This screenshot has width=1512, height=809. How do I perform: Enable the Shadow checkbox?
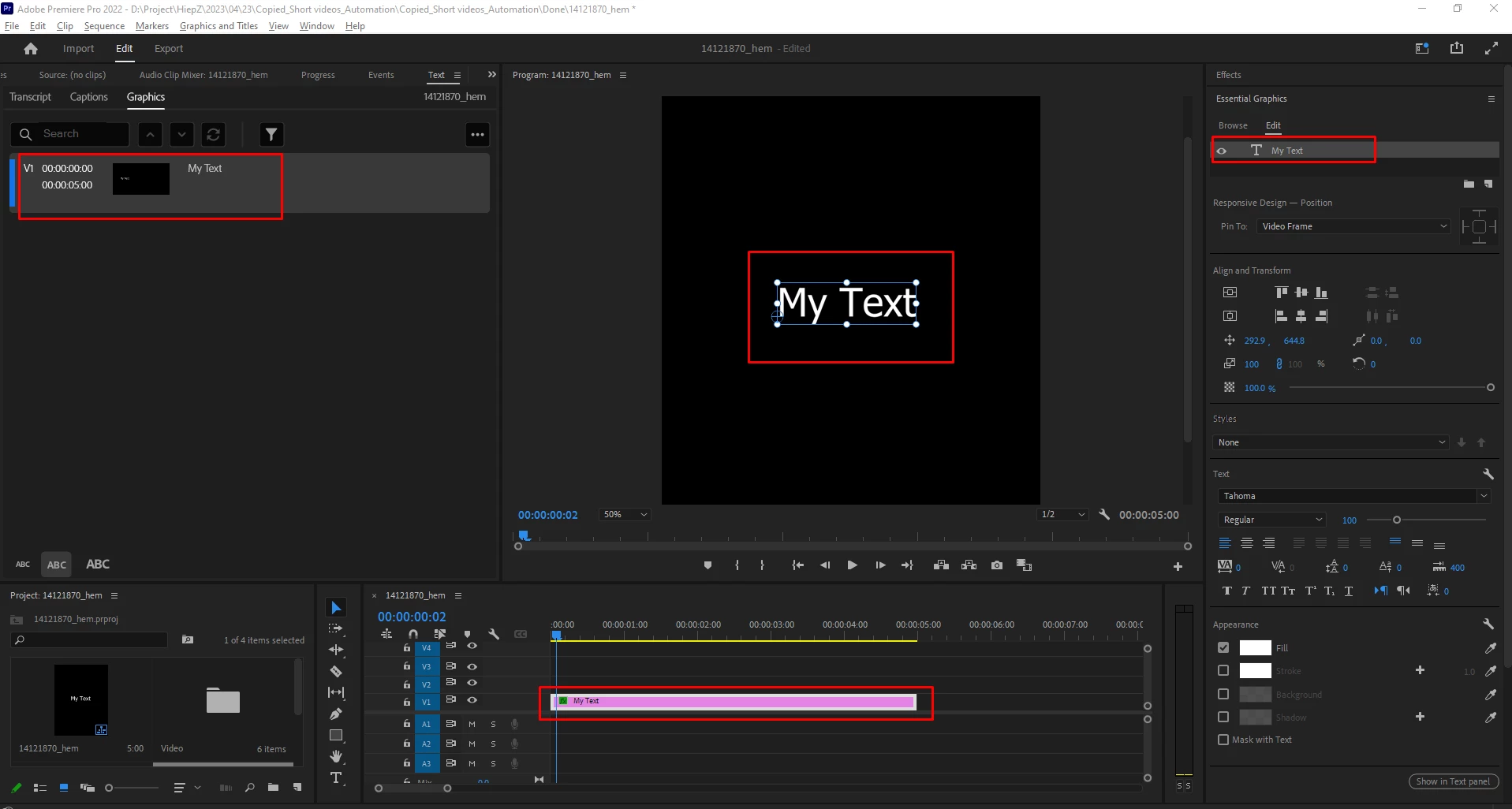coord(1223,717)
